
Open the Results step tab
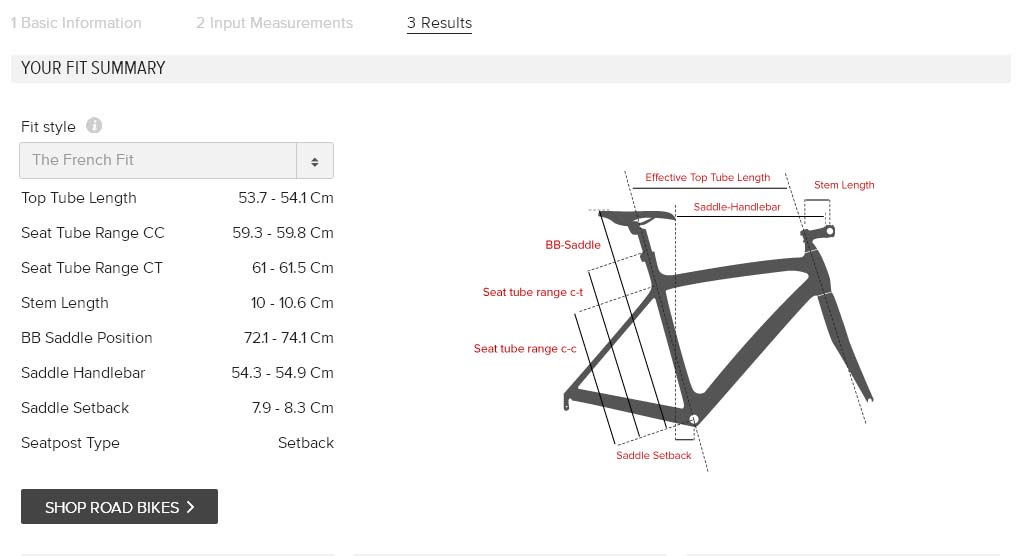pos(440,23)
